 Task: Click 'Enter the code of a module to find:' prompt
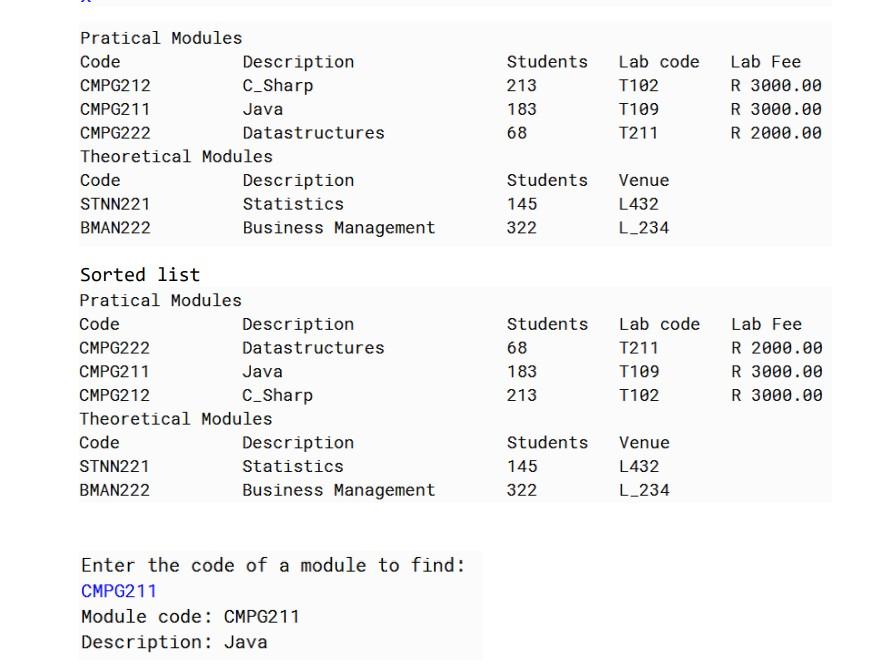273,565
